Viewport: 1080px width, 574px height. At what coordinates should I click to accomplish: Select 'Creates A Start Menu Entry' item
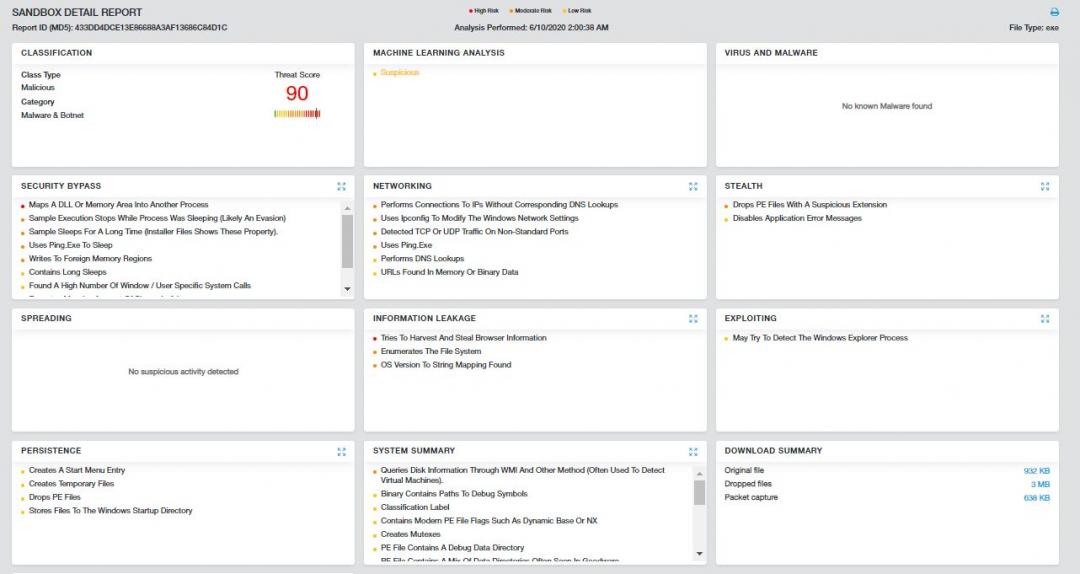pos(77,470)
